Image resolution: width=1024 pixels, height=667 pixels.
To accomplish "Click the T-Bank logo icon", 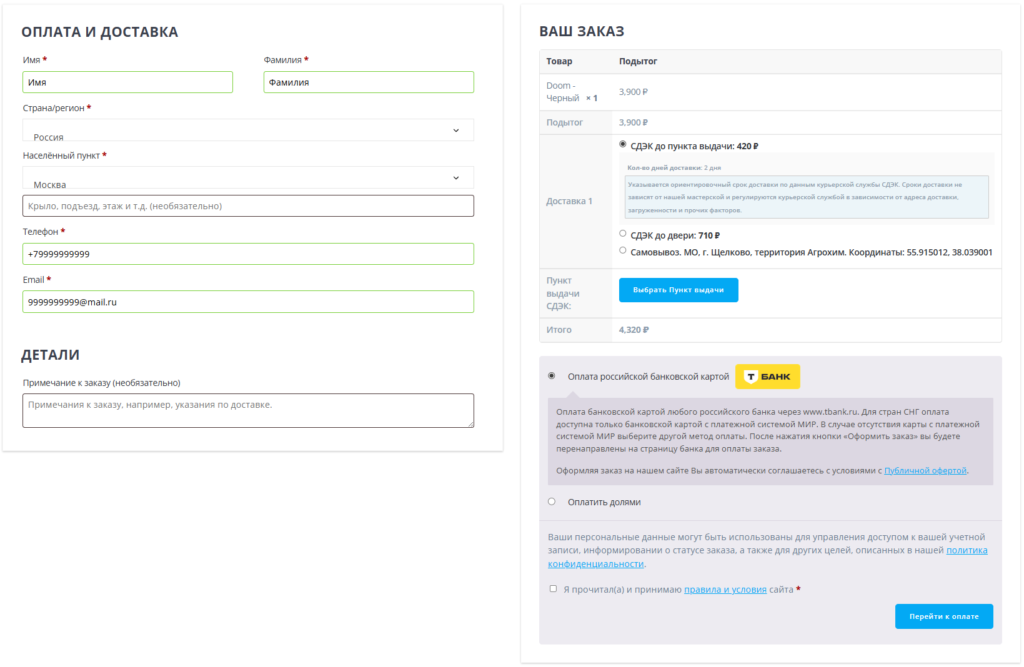I will tap(767, 377).
